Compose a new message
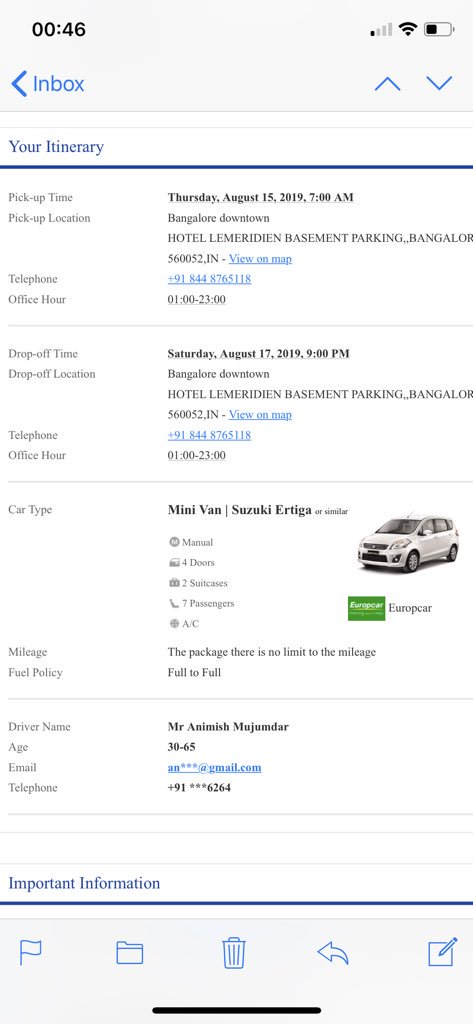This screenshot has height=1024, width=473. click(x=442, y=952)
